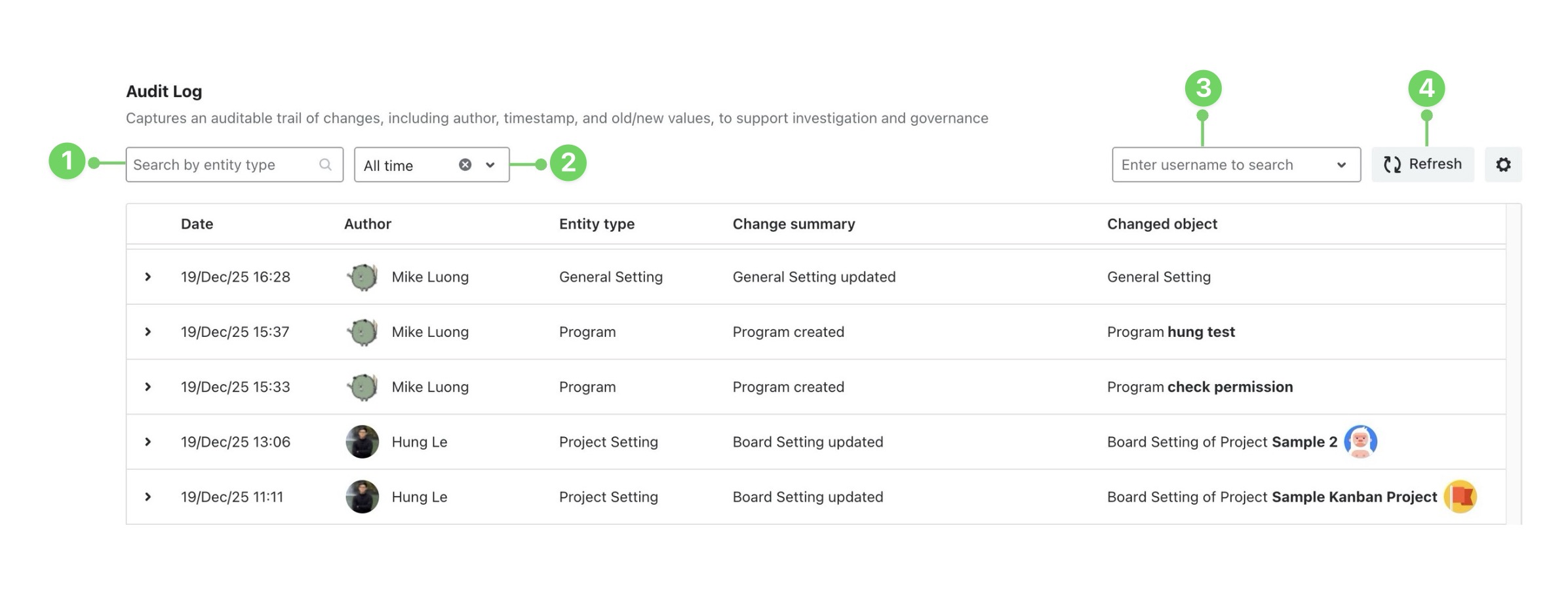The image size is (1568, 595).
Task: Click the Author column header
Action: (367, 224)
